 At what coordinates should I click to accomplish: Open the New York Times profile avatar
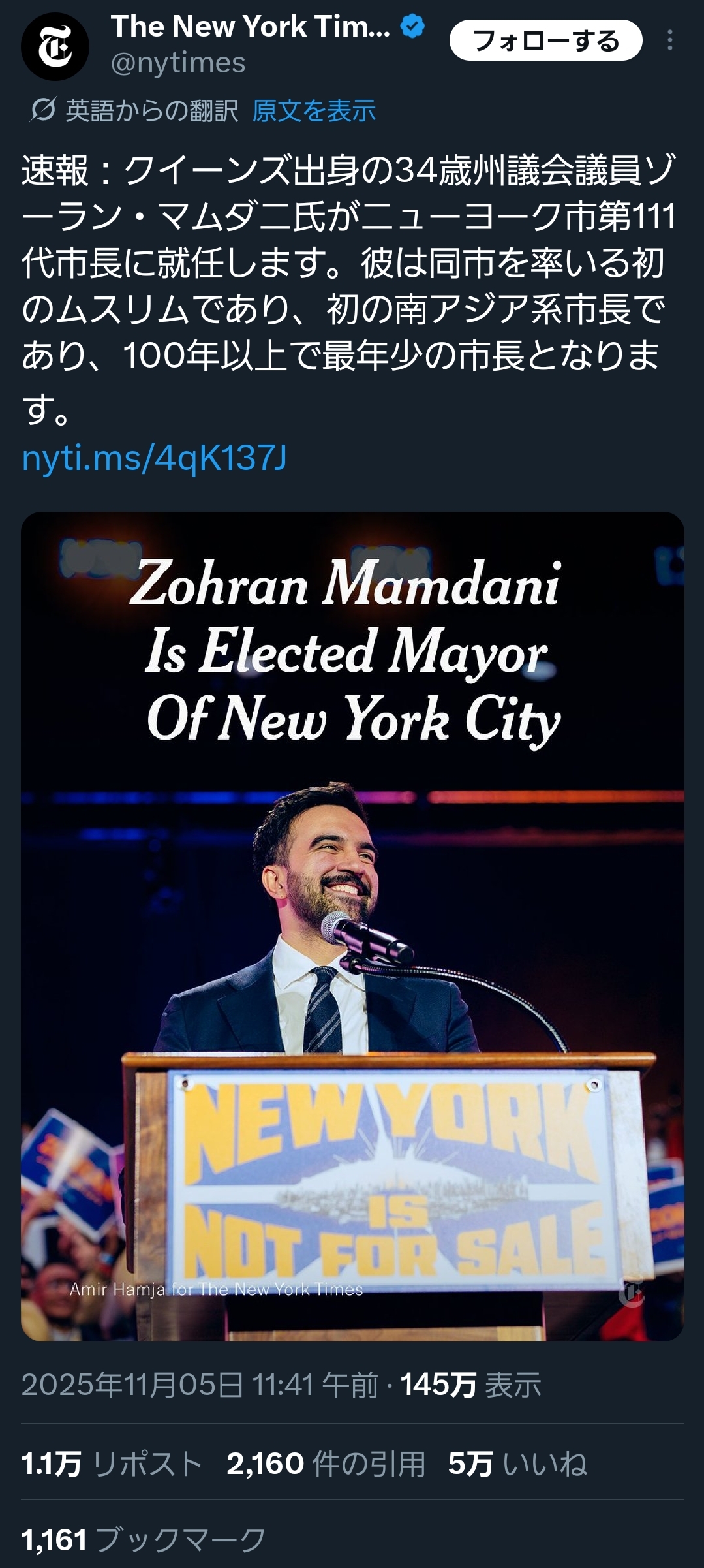tap(55, 47)
